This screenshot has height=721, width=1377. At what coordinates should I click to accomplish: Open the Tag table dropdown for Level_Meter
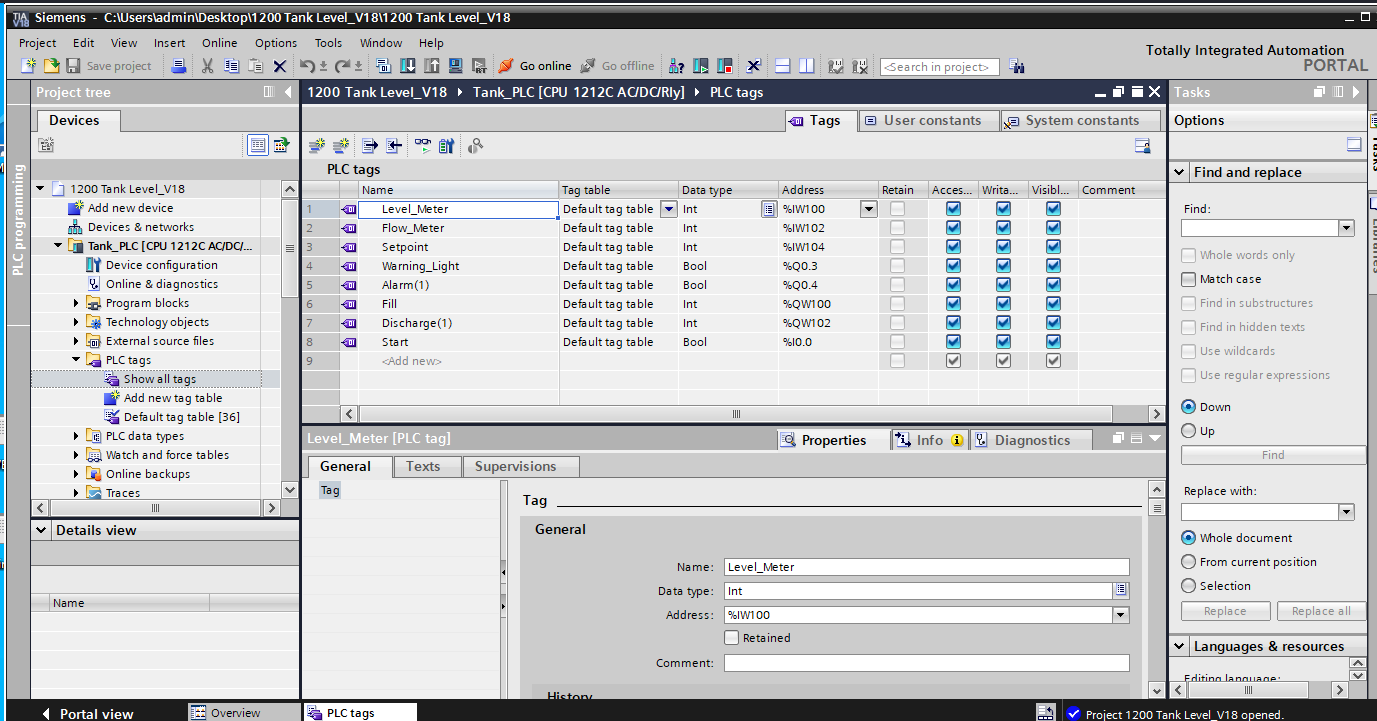(669, 209)
